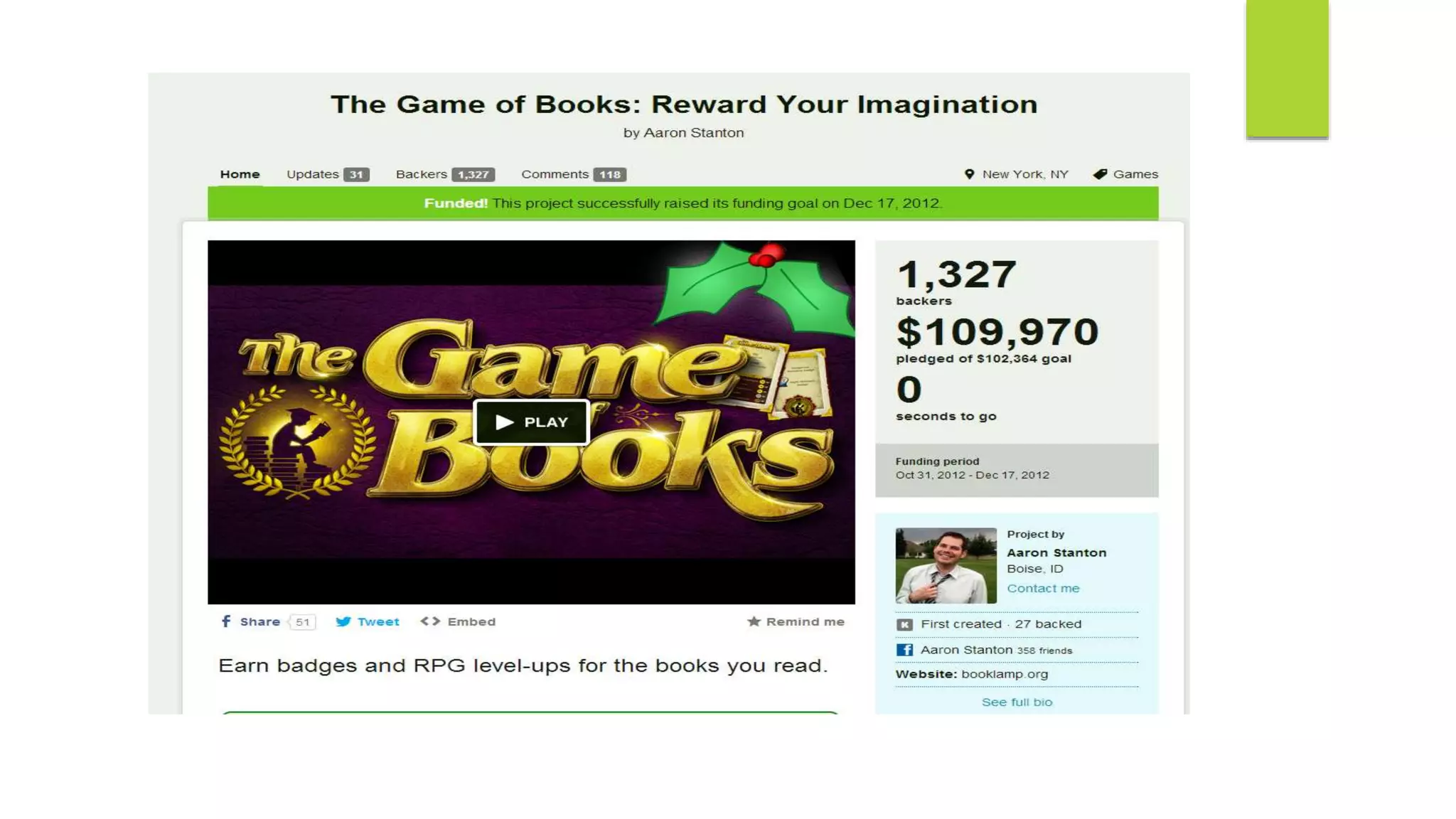View the Comments tab
The image size is (1456, 819).
pos(574,174)
